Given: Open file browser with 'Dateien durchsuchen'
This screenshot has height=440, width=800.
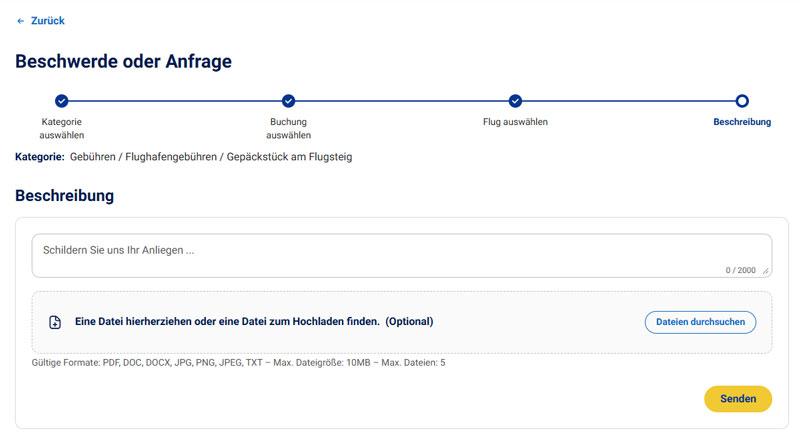Looking at the screenshot, I should pyautogui.click(x=700, y=322).
